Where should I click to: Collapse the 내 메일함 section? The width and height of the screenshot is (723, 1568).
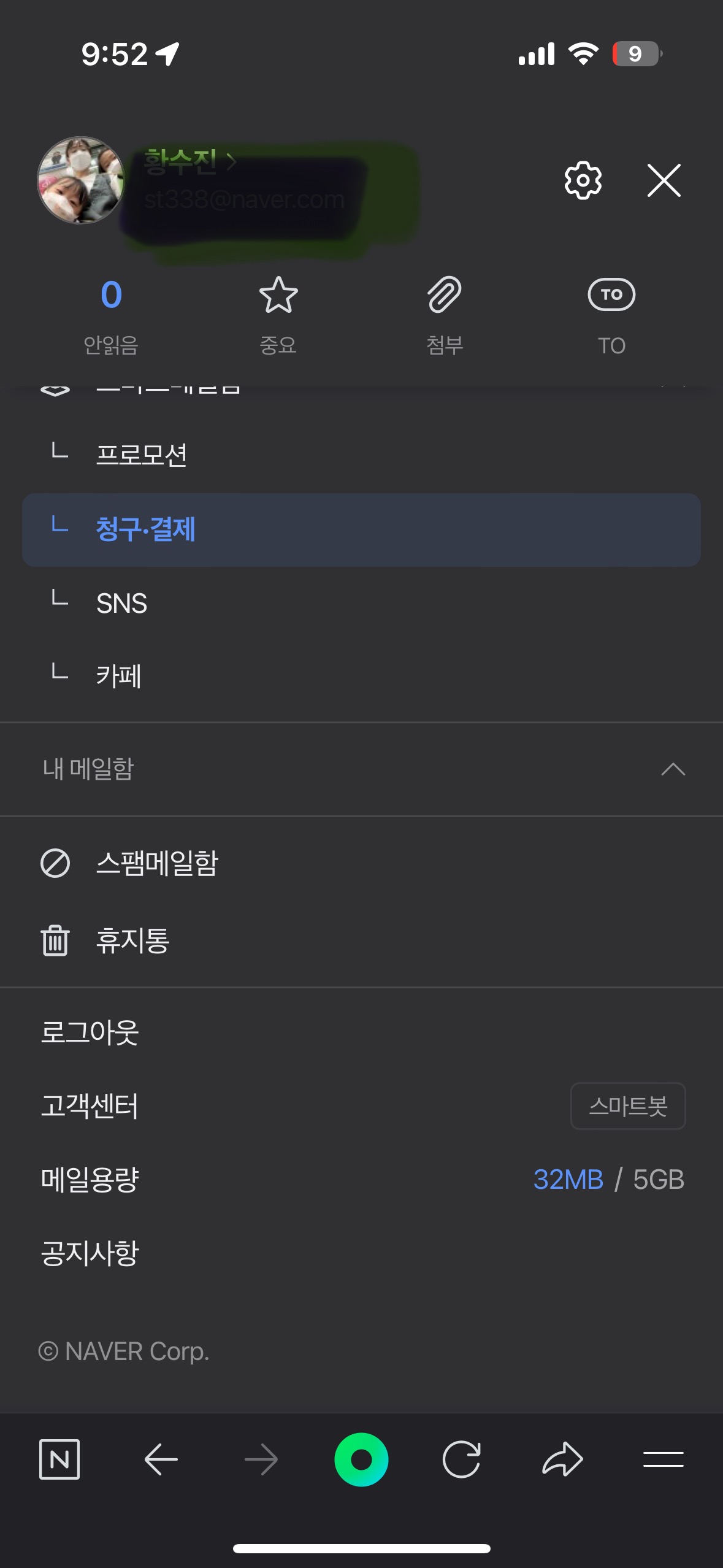pos(673,769)
